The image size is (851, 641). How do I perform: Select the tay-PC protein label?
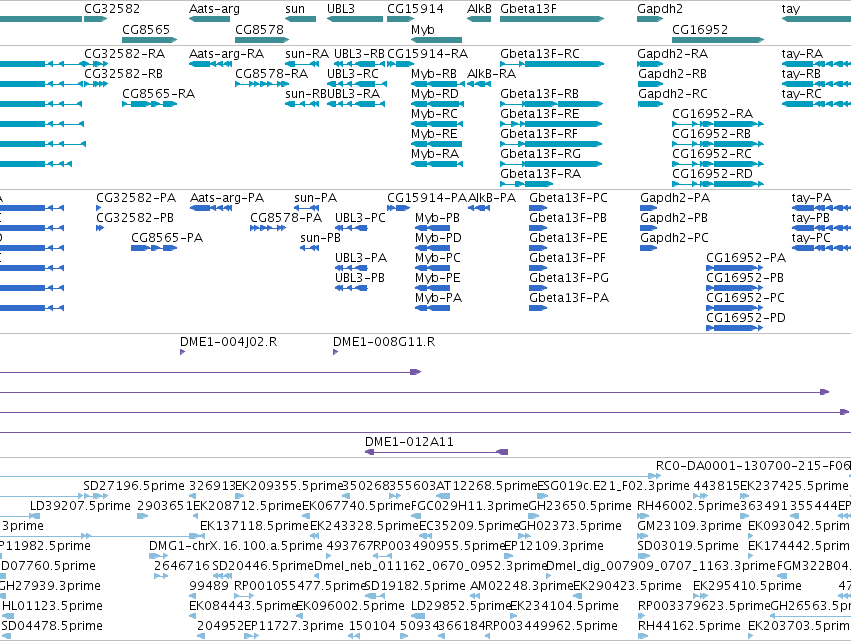[811, 238]
